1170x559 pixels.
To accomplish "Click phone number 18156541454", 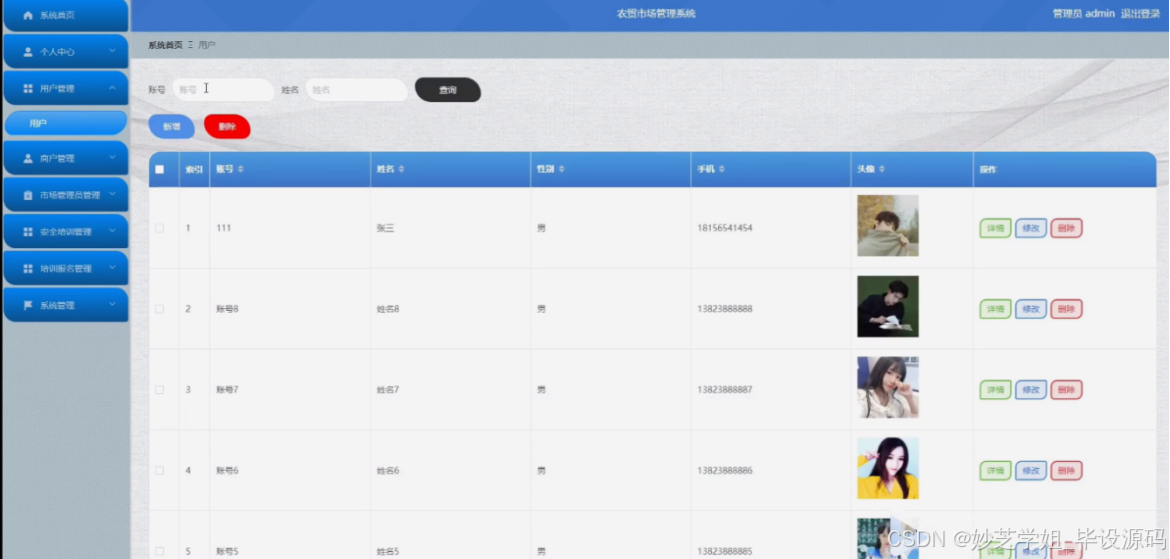I will 725,228.
